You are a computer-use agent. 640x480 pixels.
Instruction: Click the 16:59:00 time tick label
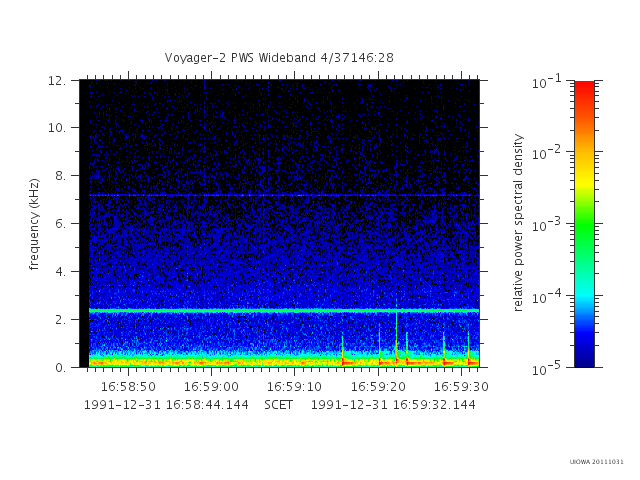click(x=211, y=387)
